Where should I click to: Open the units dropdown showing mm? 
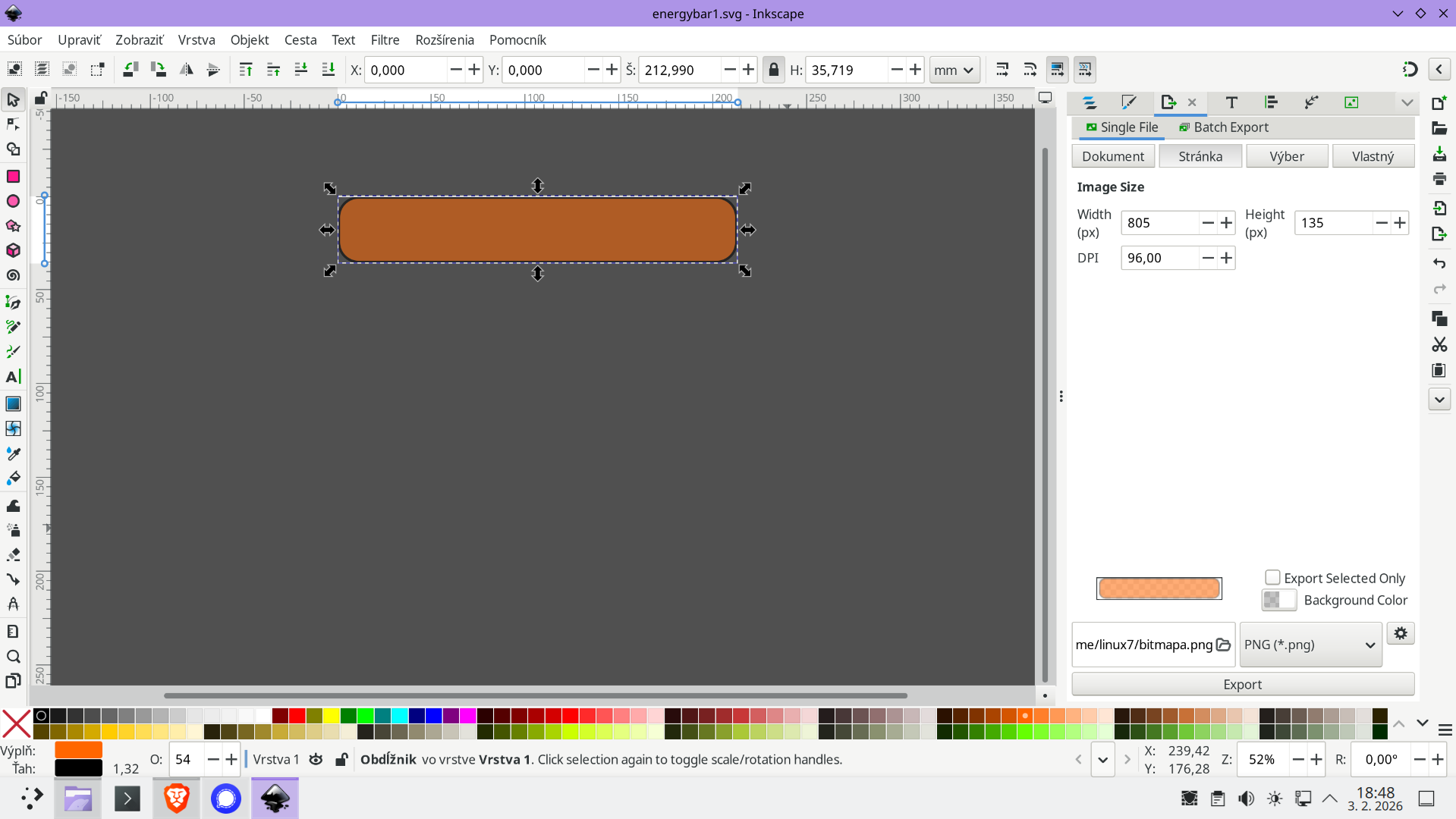tap(954, 70)
